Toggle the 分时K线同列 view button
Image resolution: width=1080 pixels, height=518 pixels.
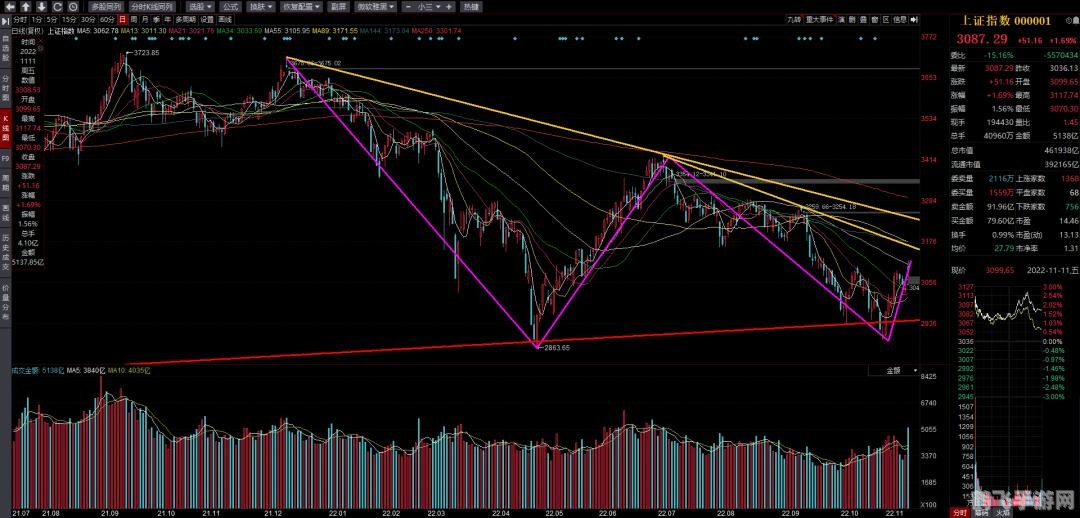point(151,6)
